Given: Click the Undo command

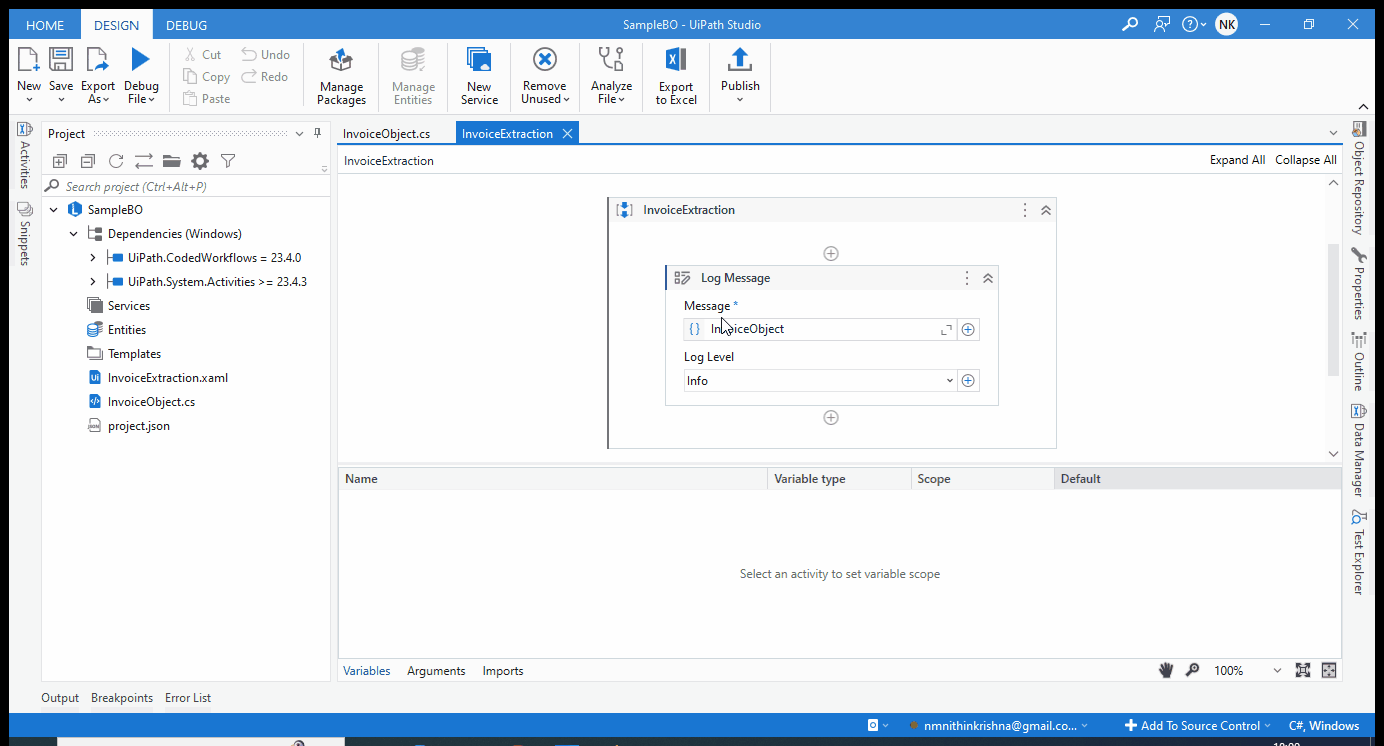Looking at the screenshot, I should (266, 55).
